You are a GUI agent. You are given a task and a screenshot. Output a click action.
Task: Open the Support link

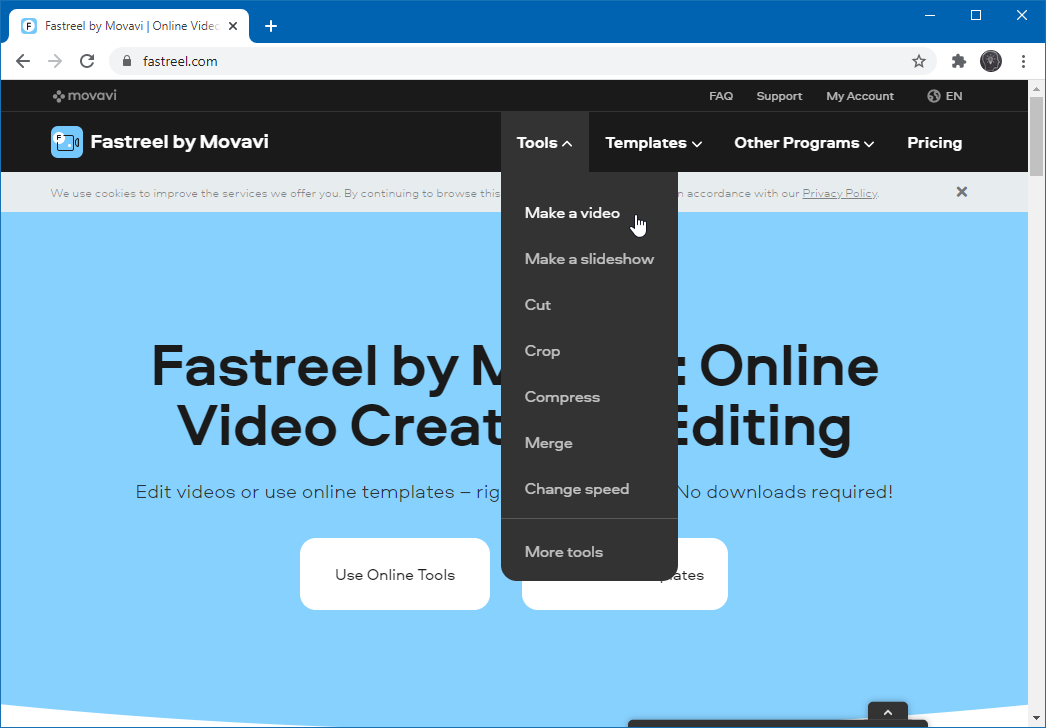(779, 96)
